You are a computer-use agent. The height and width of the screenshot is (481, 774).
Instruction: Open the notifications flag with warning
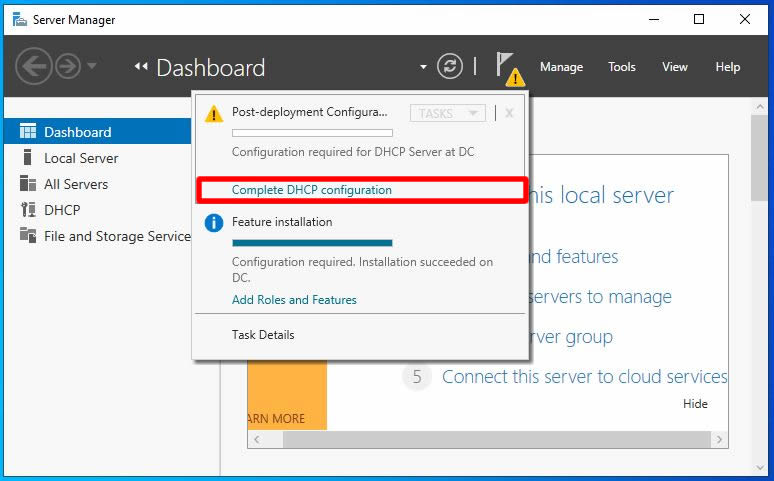pos(509,69)
